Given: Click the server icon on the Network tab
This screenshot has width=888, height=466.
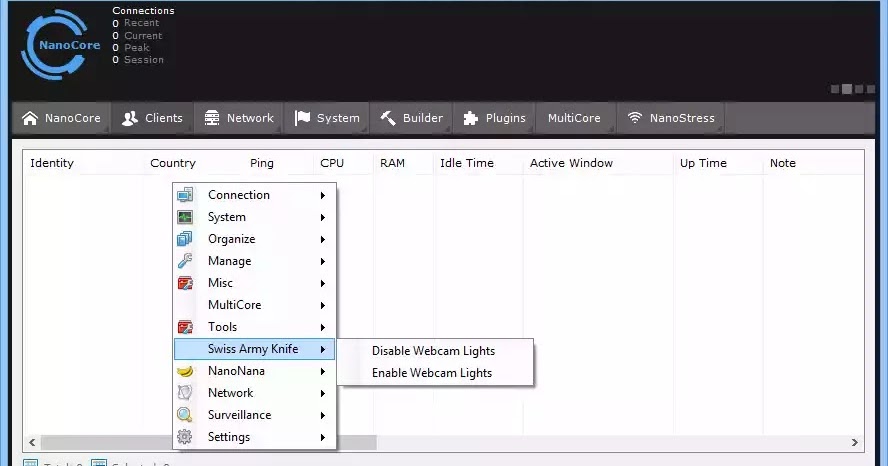Looking at the screenshot, I should click(x=212, y=118).
